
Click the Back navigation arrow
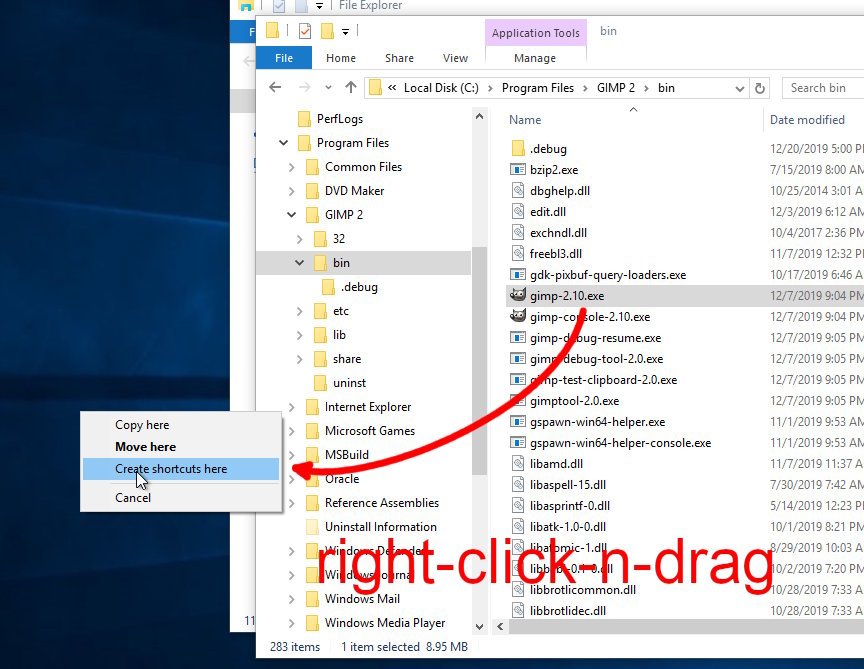tap(276, 88)
